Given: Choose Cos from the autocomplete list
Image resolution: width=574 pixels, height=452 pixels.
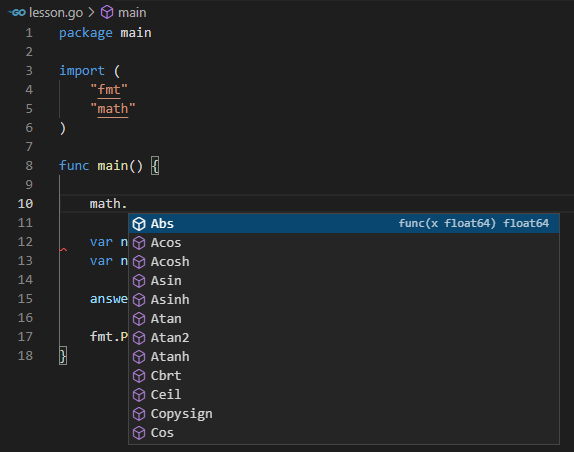Looking at the screenshot, I should click(x=344, y=433).
